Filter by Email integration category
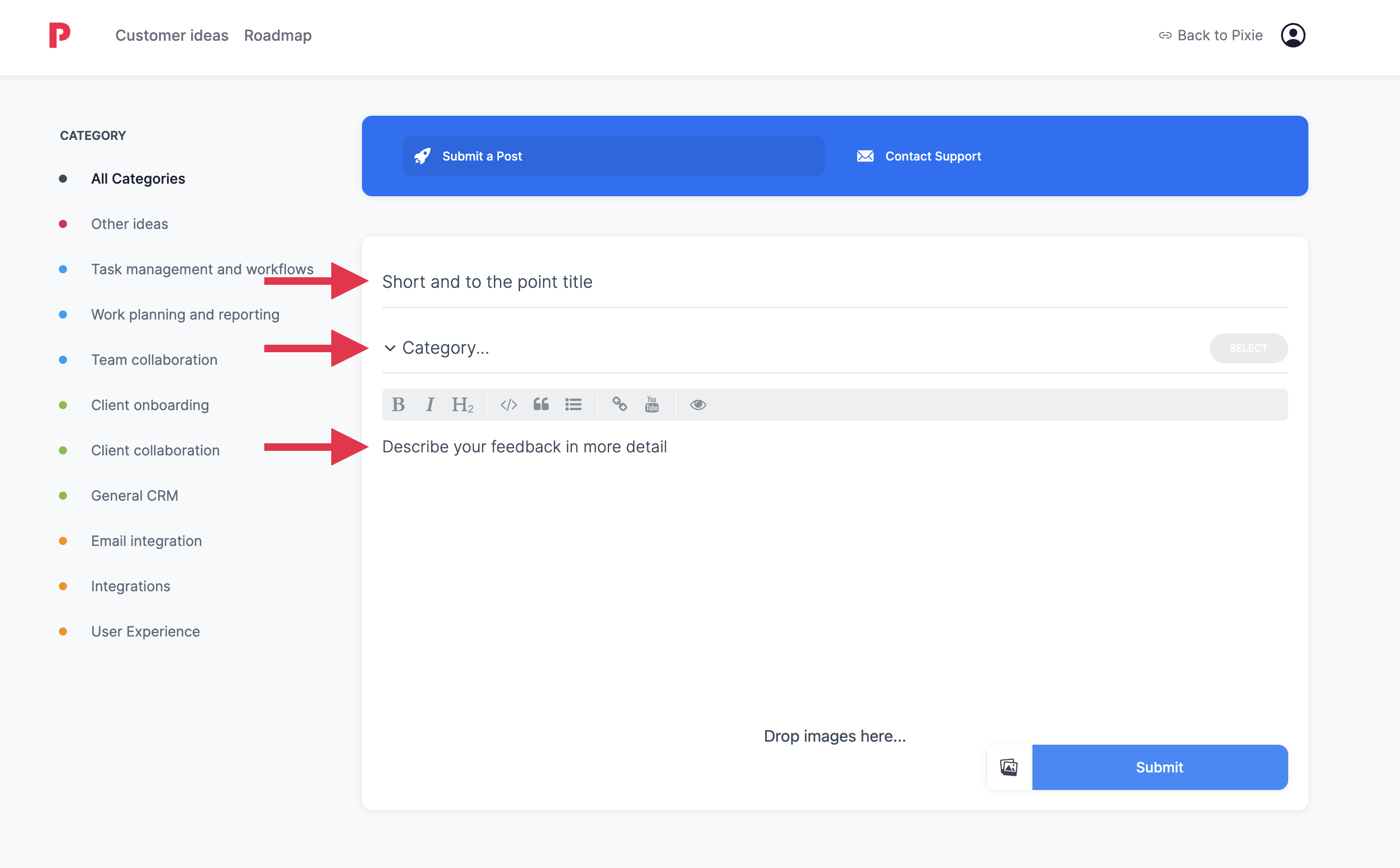The height and width of the screenshot is (868, 1400). [146, 541]
